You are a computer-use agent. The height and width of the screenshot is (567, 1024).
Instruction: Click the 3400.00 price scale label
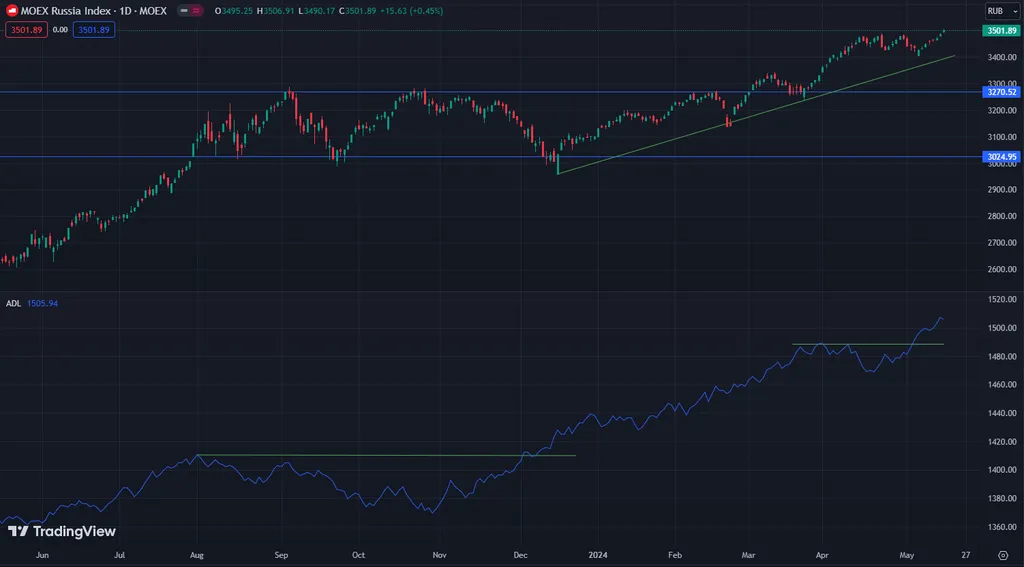pyautogui.click(x=1002, y=57)
